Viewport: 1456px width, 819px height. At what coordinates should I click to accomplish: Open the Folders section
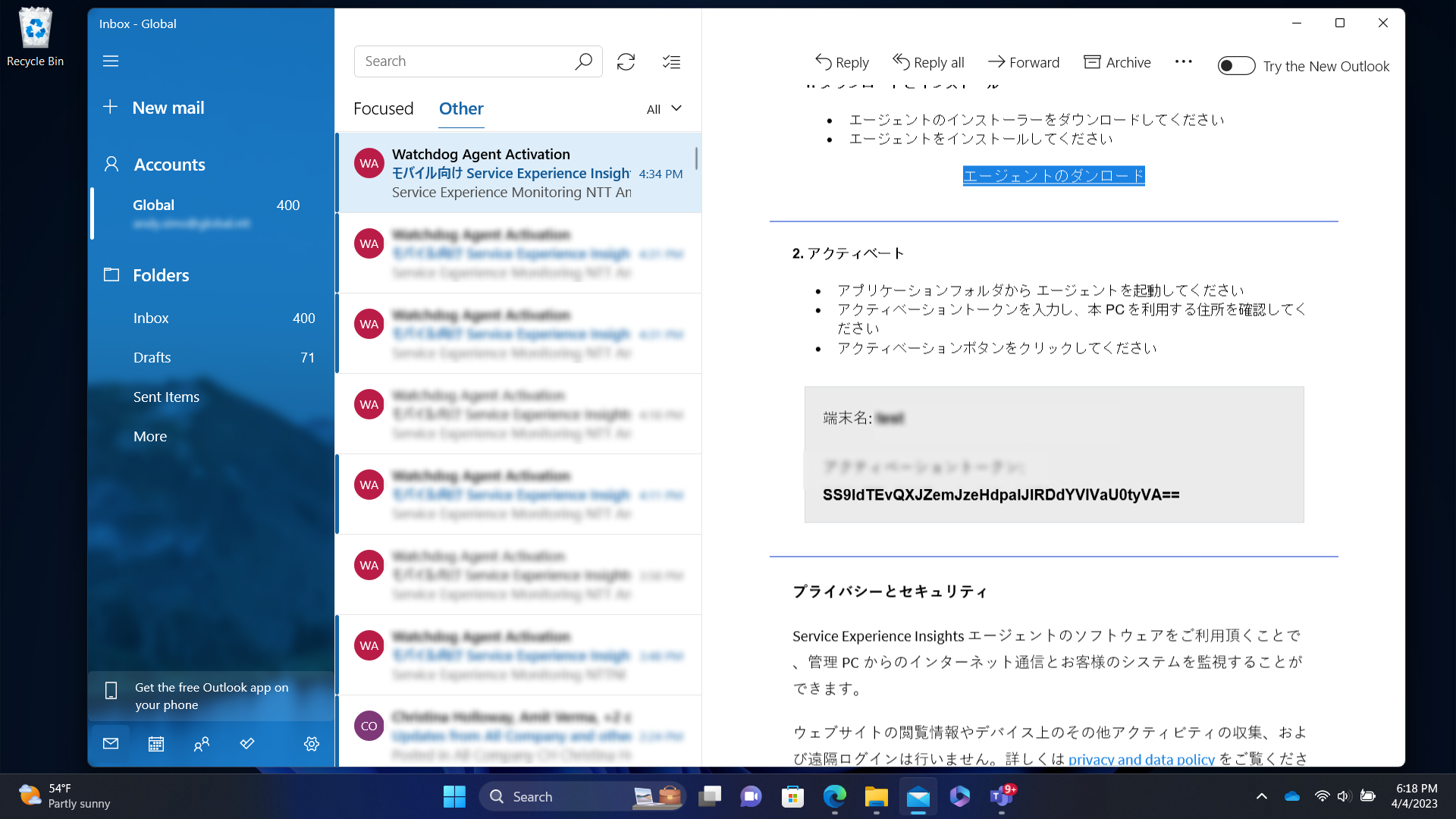[161, 275]
